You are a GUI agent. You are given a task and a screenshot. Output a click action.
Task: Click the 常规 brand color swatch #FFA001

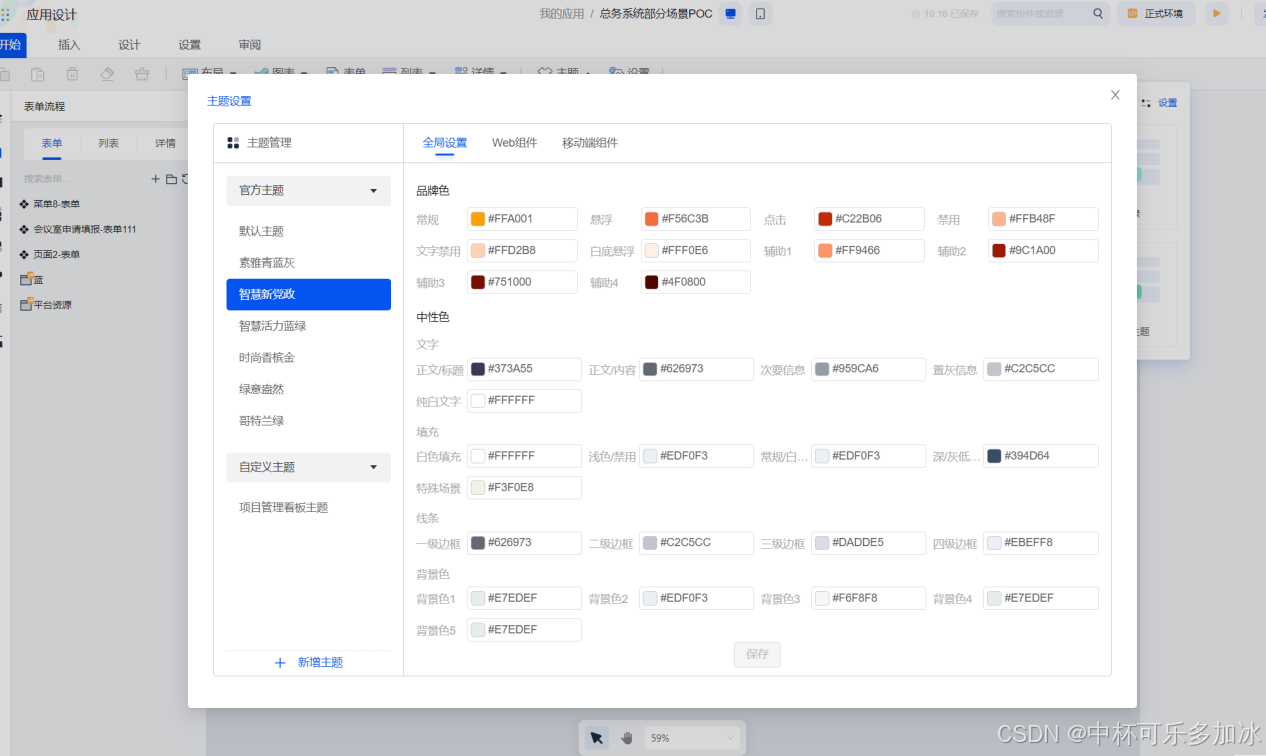tap(478, 219)
